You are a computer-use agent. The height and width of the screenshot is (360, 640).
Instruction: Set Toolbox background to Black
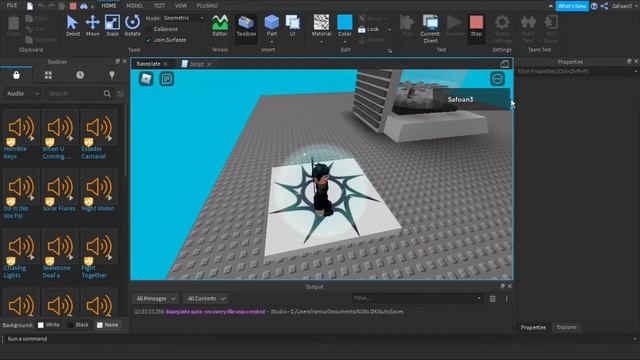pyautogui.click(x=71, y=325)
